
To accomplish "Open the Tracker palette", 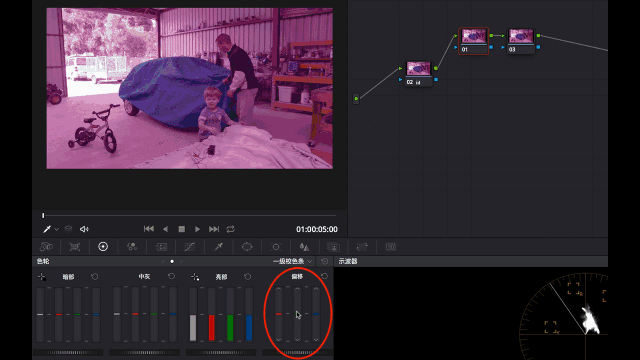I will [x=276, y=247].
